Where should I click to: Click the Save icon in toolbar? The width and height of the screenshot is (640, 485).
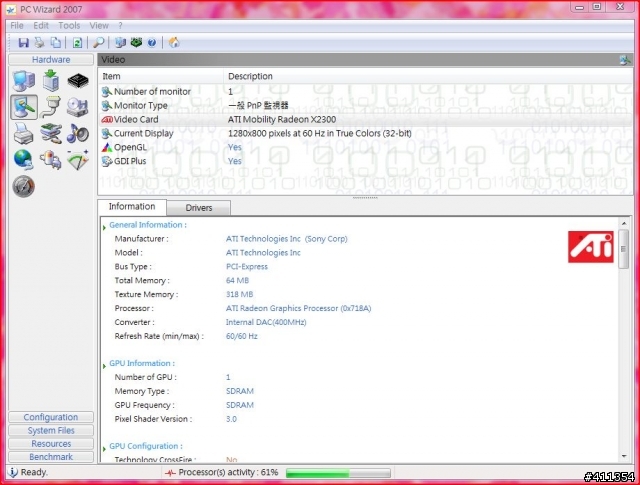click(23, 42)
